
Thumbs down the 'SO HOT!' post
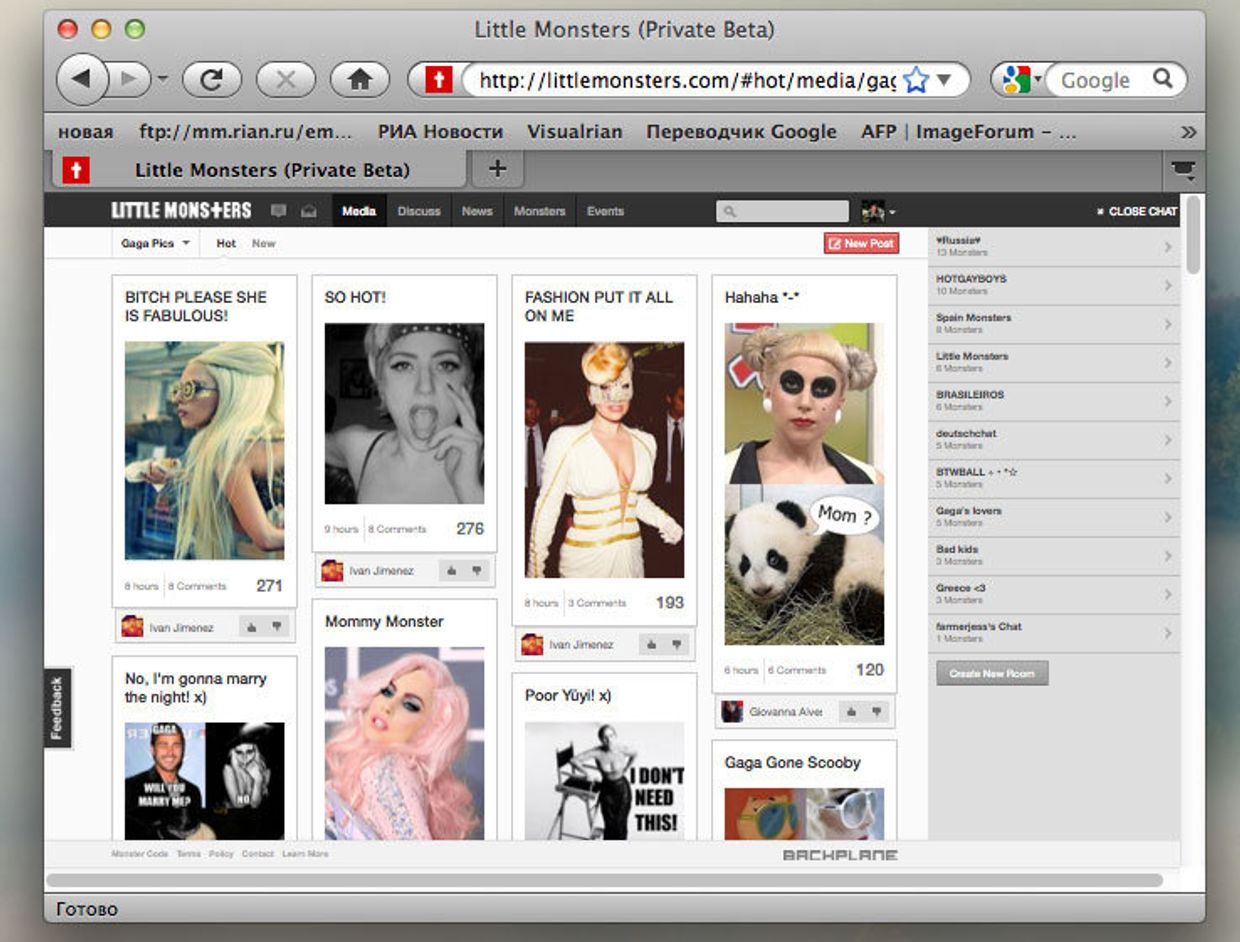pos(477,571)
